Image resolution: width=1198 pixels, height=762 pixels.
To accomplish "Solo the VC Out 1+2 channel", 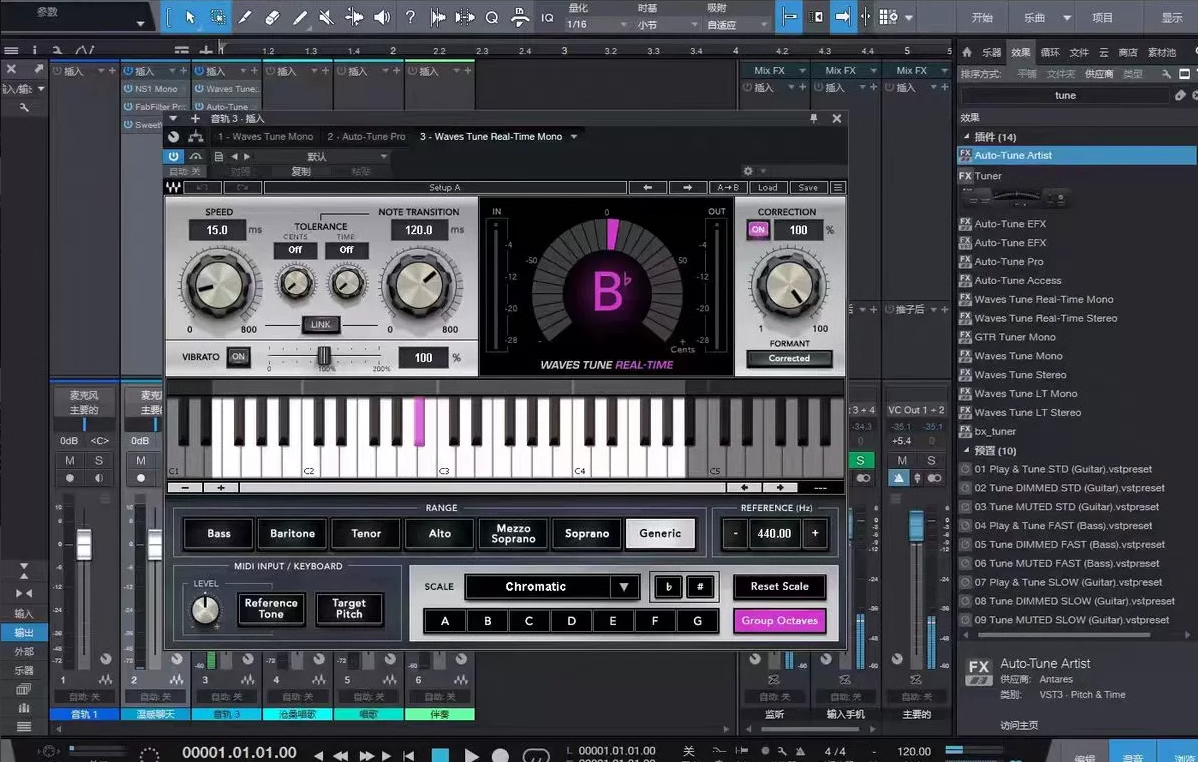I will [931, 460].
